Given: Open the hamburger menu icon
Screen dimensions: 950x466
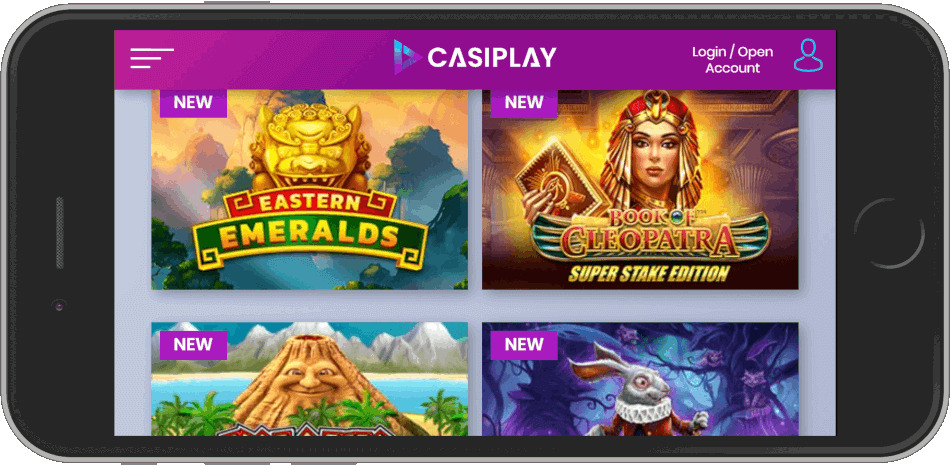Looking at the screenshot, I should tap(151, 58).
